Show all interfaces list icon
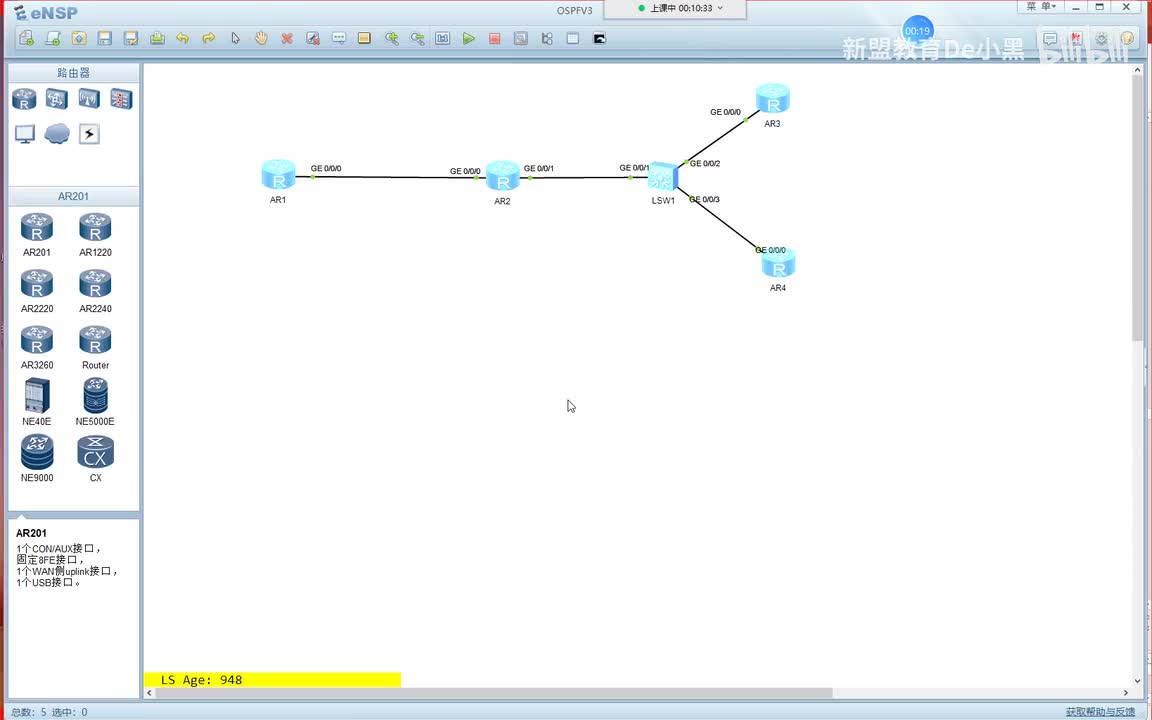Image resolution: width=1152 pixels, height=720 pixels. click(x=547, y=38)
